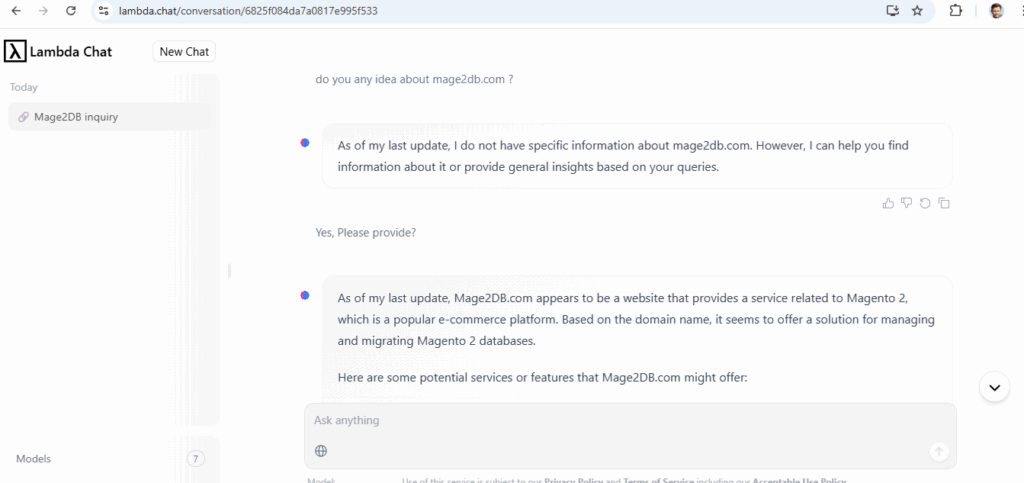Click the sidebar collapse handle
The height and width of the screenshot is (483, 1024).
229,271
